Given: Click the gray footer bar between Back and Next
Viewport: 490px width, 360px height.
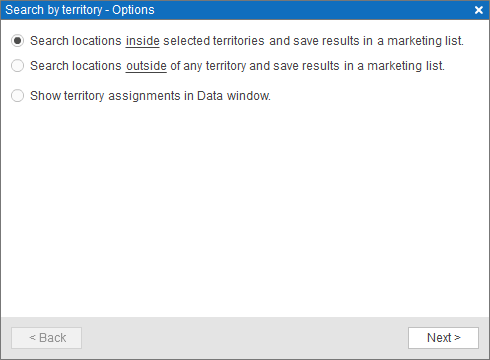Looking at the screenshot, I should [x=245, y=338].
